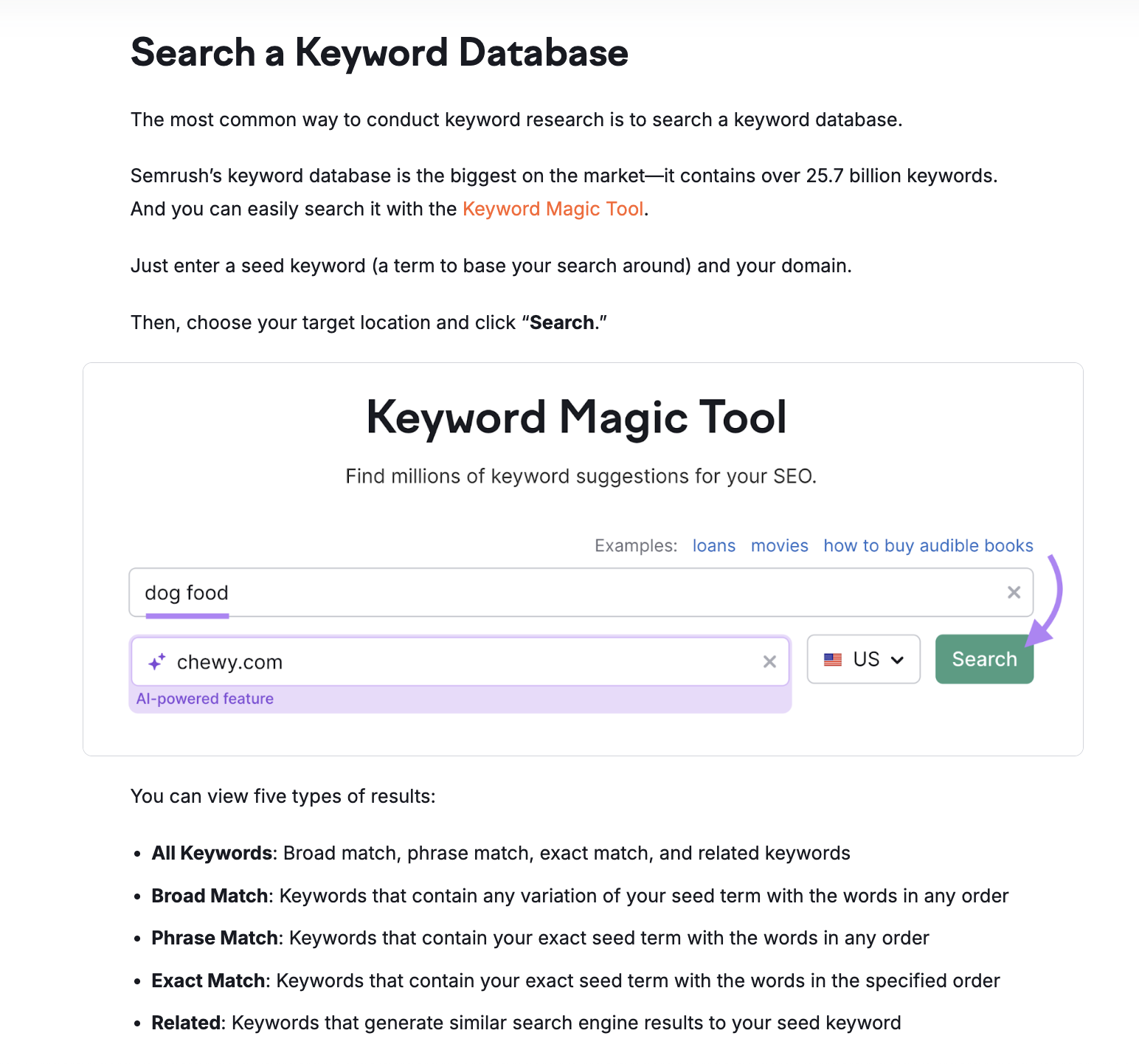Expand the US location dropdown chevron

click(x=898, y=660)
